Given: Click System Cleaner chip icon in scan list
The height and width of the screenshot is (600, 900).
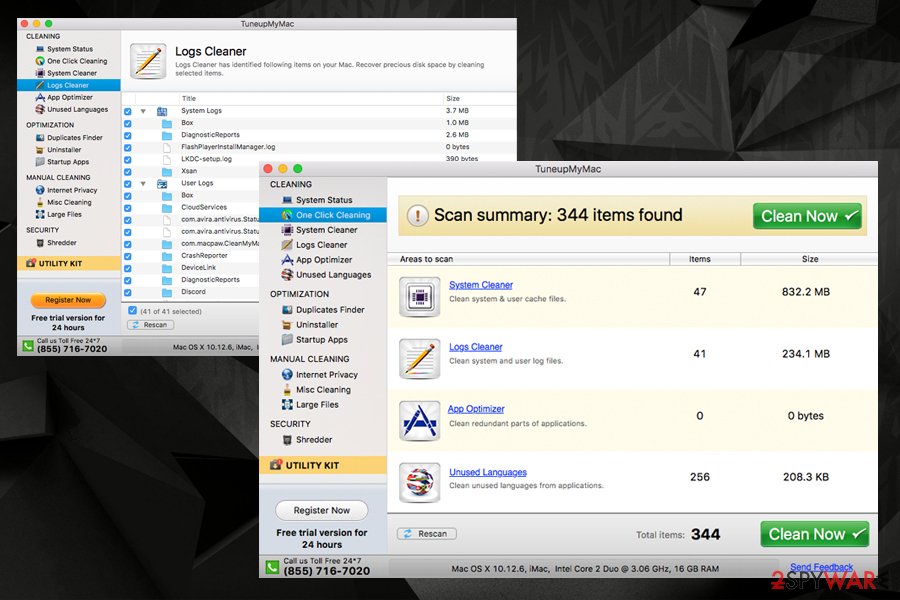Looking at the screenshot, I should (x=420, y=297).
